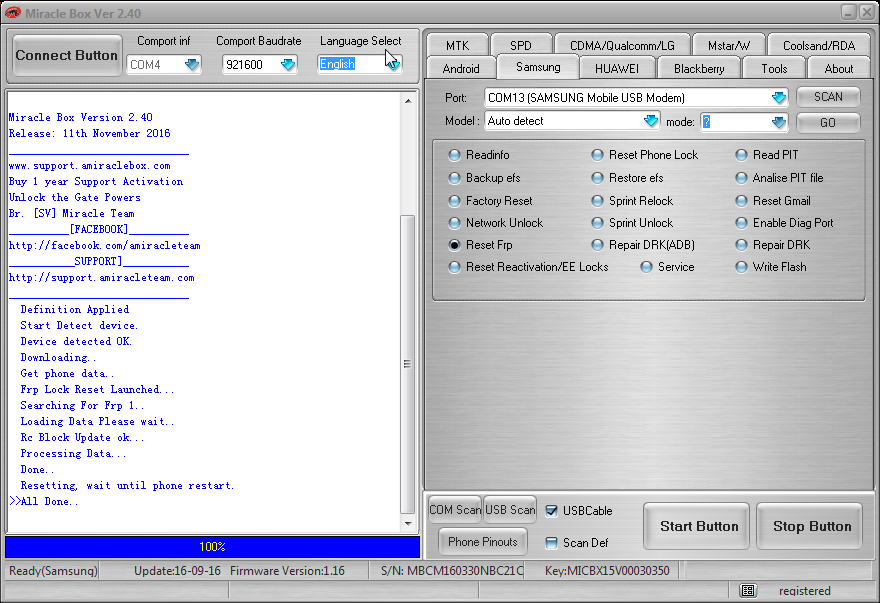Open the Language Select dropdown arrow
The height and width of the screenshot is (603, 880).
[x=393, y=65]
